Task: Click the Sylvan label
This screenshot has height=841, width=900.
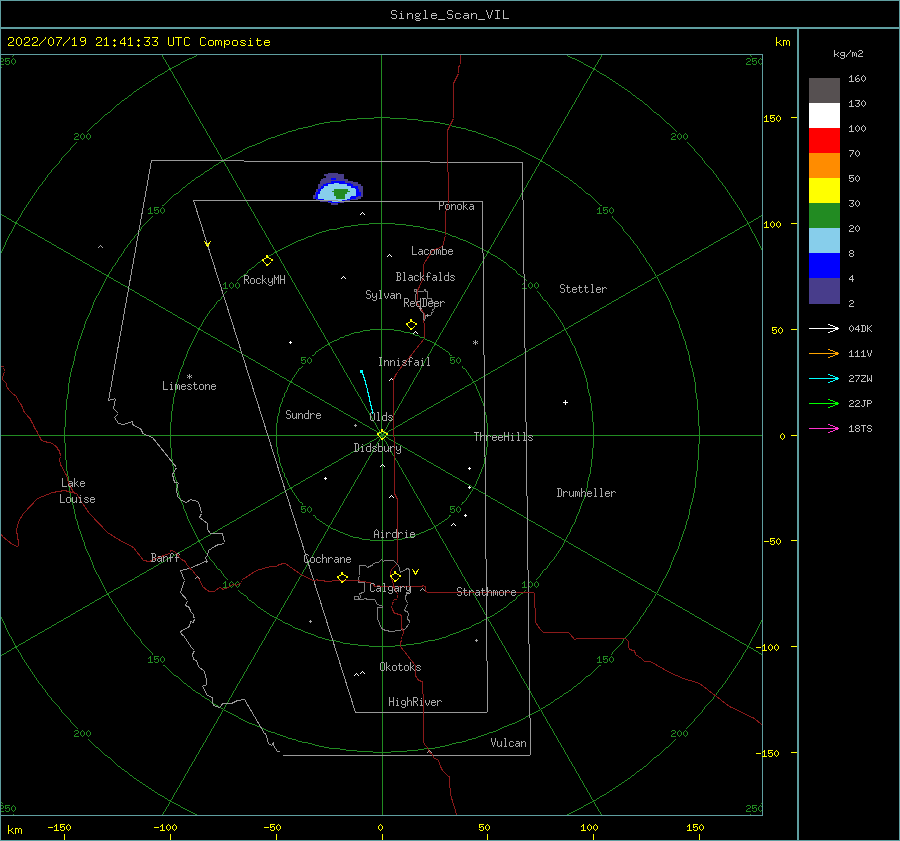Action: point(383,295)
